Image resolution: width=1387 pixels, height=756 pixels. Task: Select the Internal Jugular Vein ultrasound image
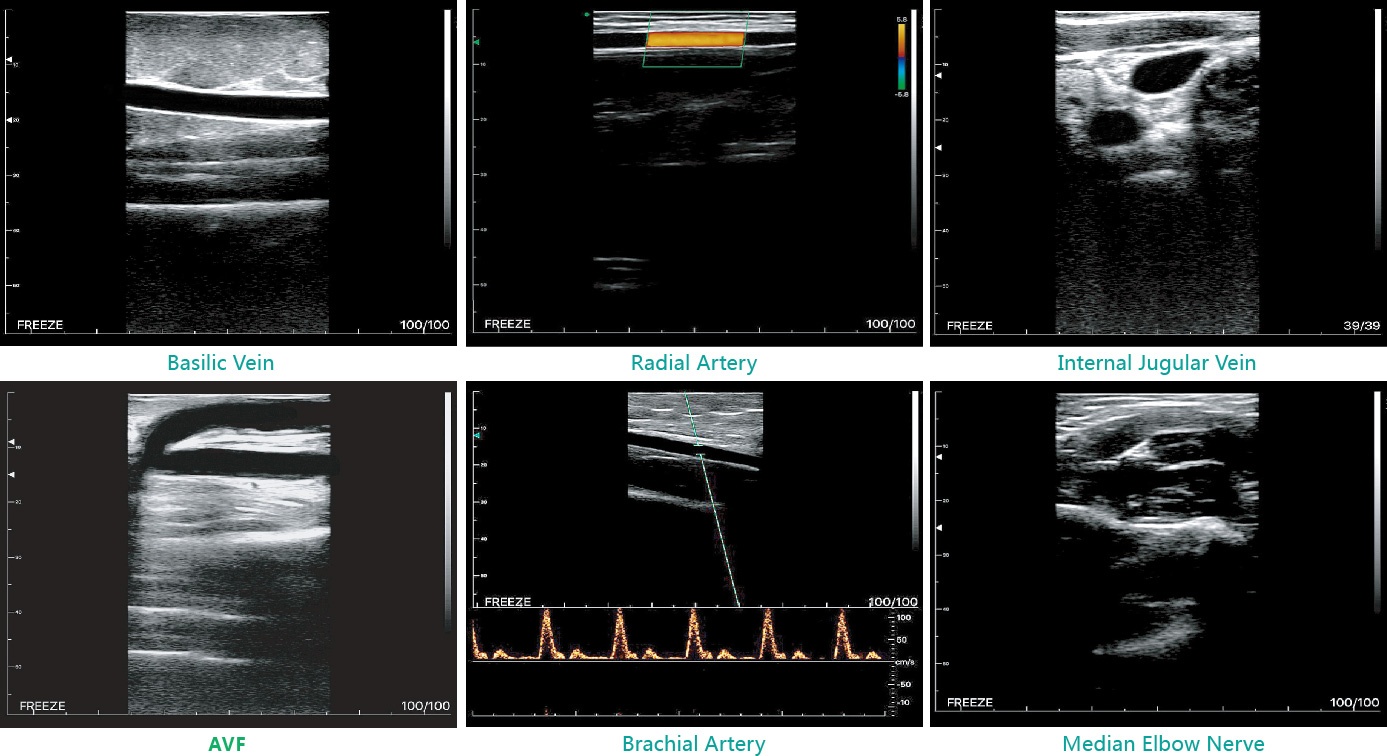click(1158, 173)
